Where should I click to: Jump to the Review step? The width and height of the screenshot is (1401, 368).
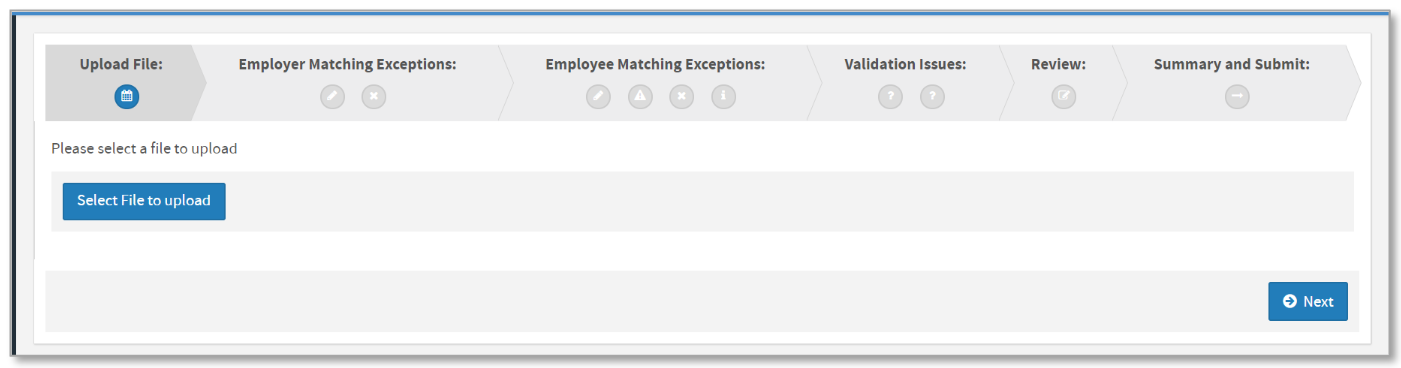click(1058, 64)
